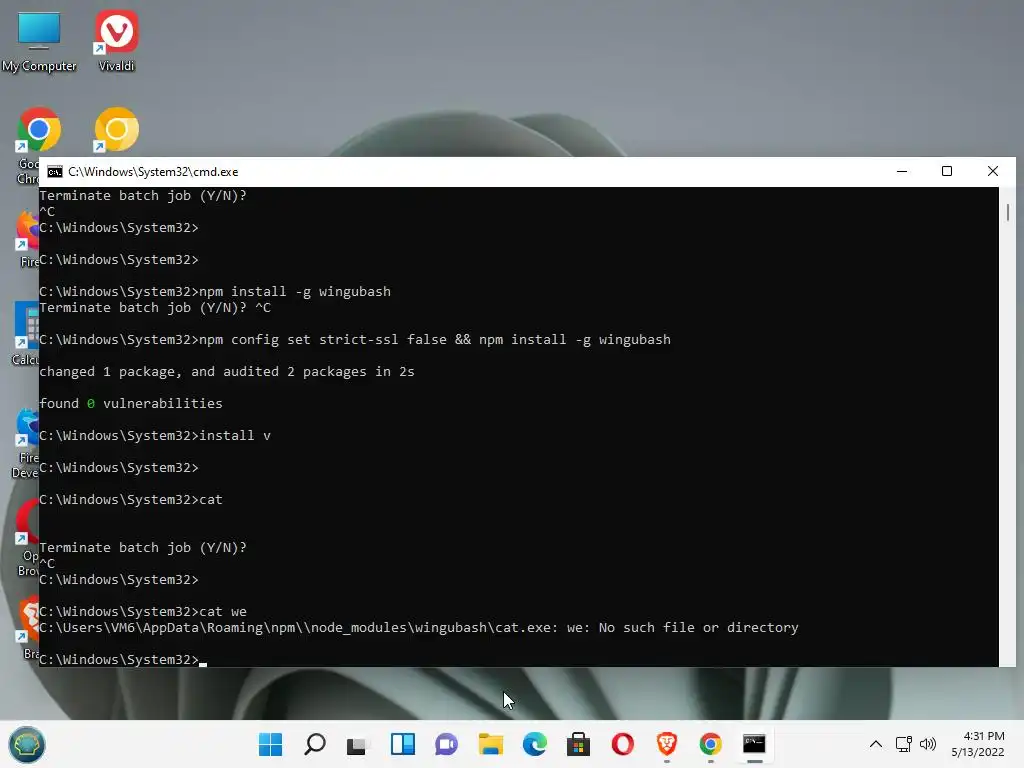Screen dimensions: 1024x768
Task: Open the clock showing 4:31 PM
Action: pos(978,744)
